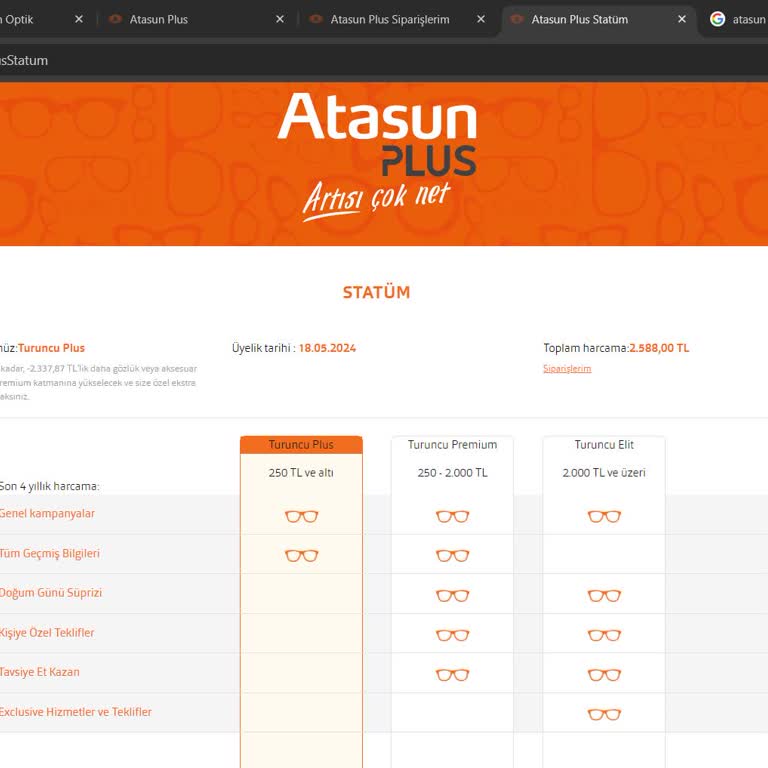Click glasses icon for Kişiye Özel Teklifler Turuncu Elit
This screenshot has height=768, width=768.
pos(604,635)
